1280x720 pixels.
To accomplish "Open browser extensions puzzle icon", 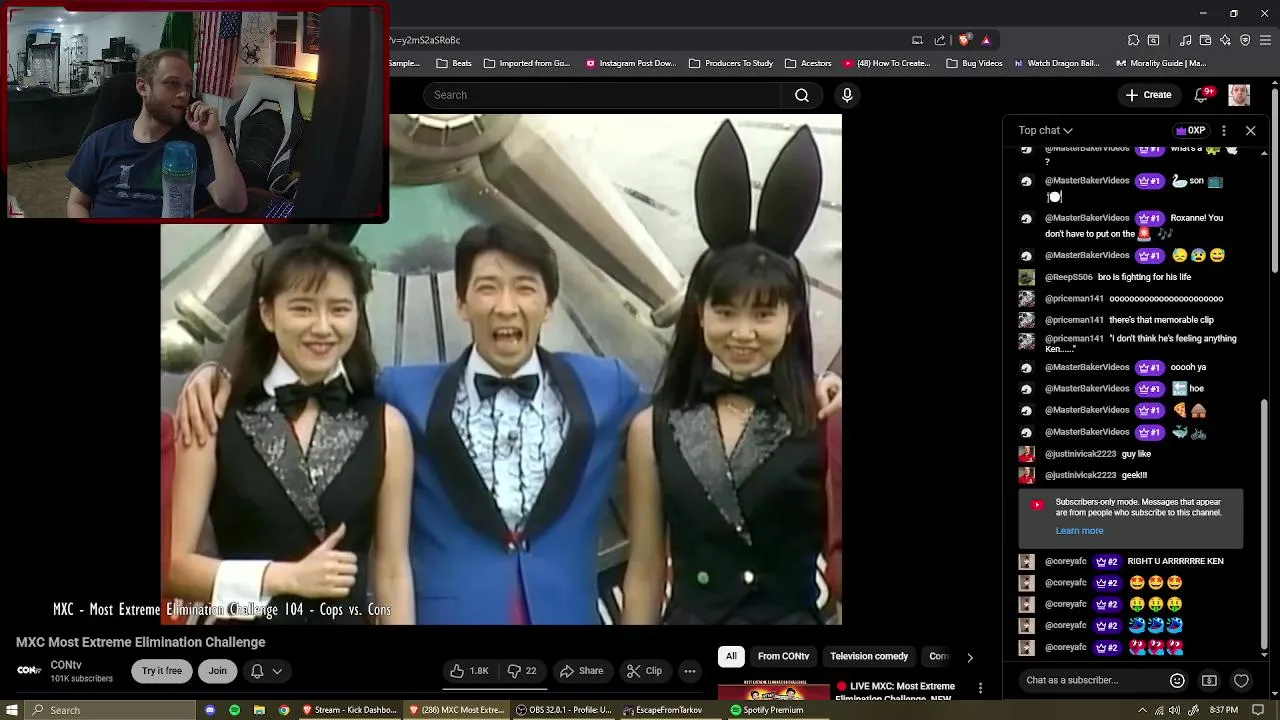I will [1133, 40].
